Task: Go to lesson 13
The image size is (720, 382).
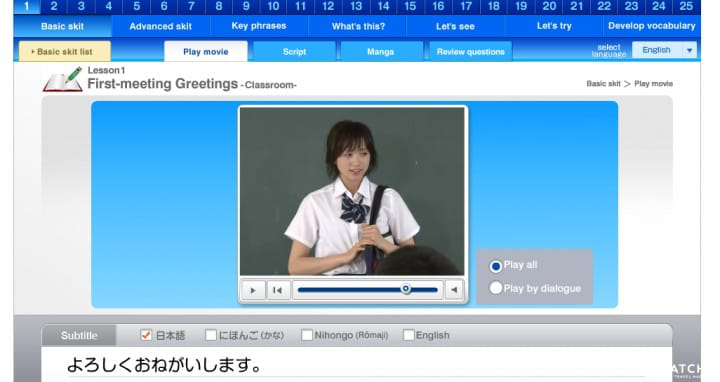Action: (356, 6)
